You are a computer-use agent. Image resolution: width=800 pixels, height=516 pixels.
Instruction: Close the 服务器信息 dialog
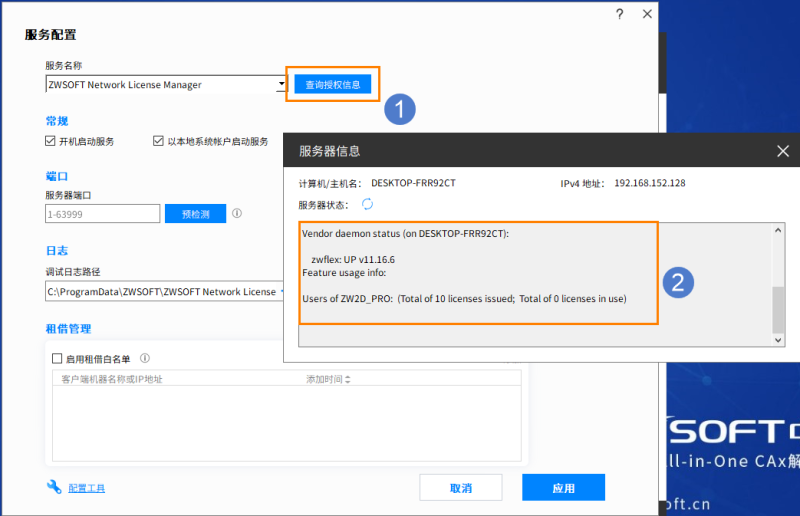783,151
